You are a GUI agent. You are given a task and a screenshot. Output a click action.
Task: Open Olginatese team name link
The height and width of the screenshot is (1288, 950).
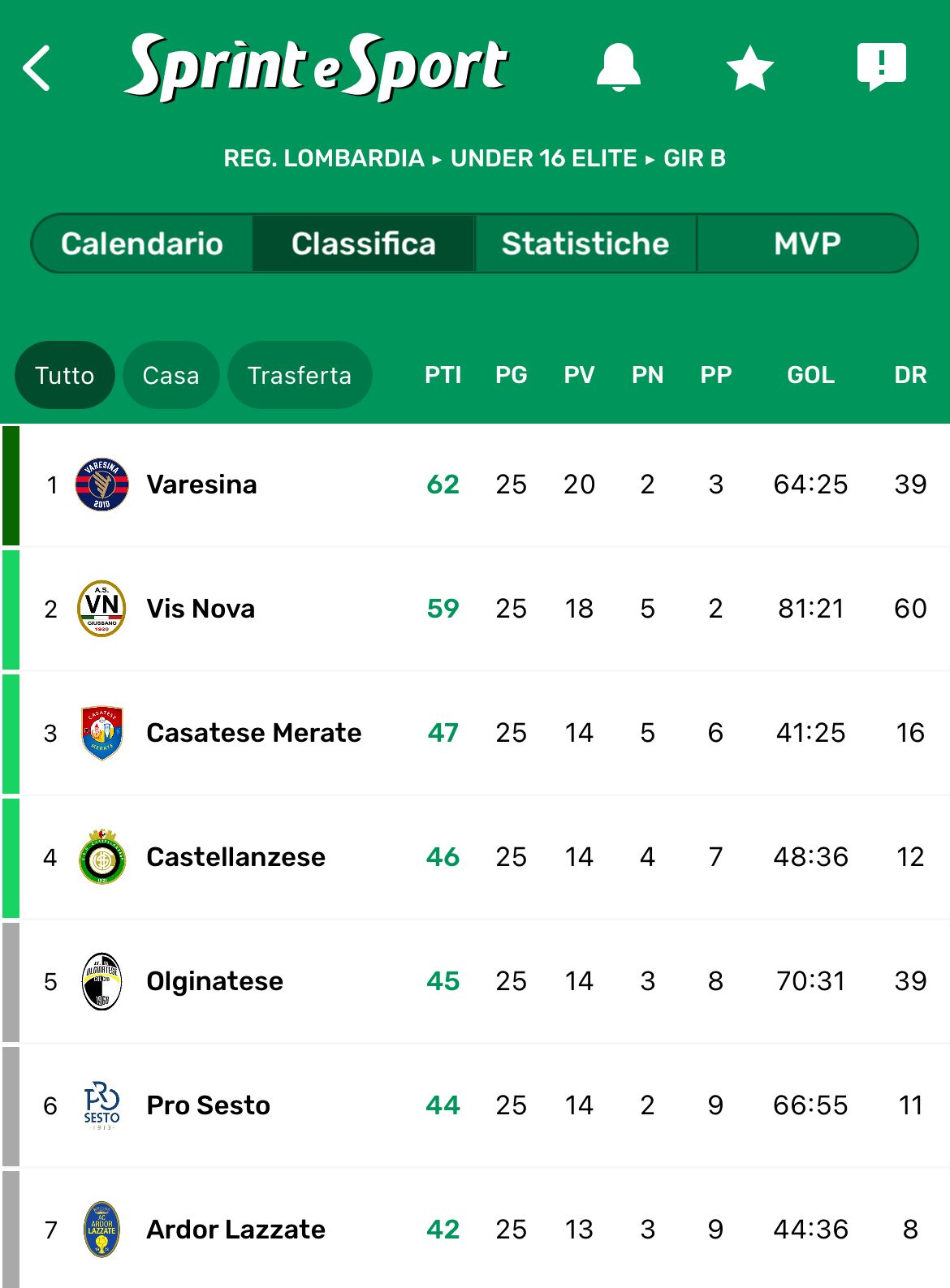point(215,981)
